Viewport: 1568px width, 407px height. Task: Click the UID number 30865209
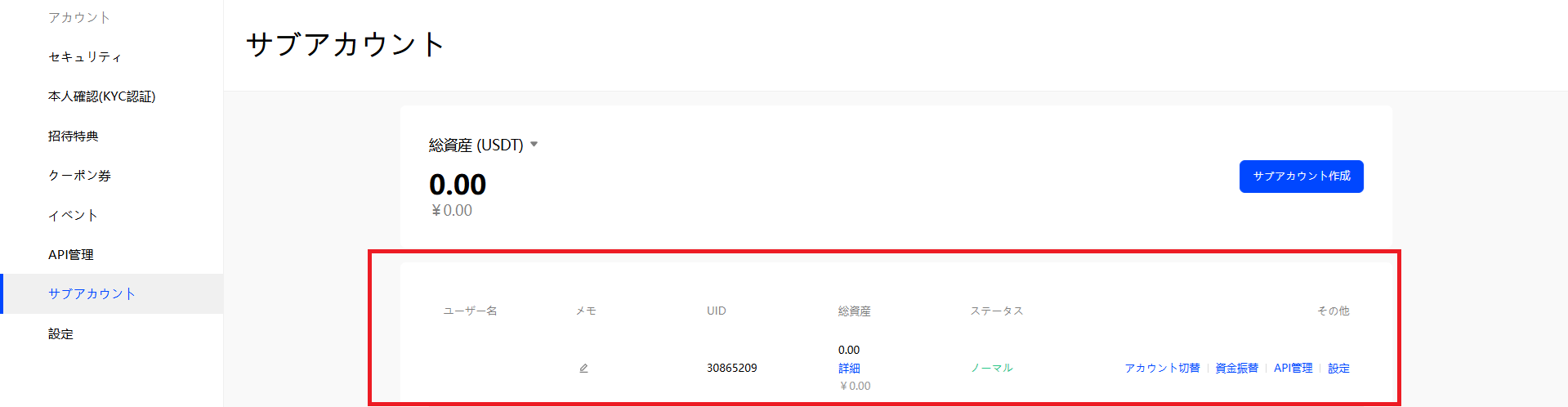[x=731, y=369]
